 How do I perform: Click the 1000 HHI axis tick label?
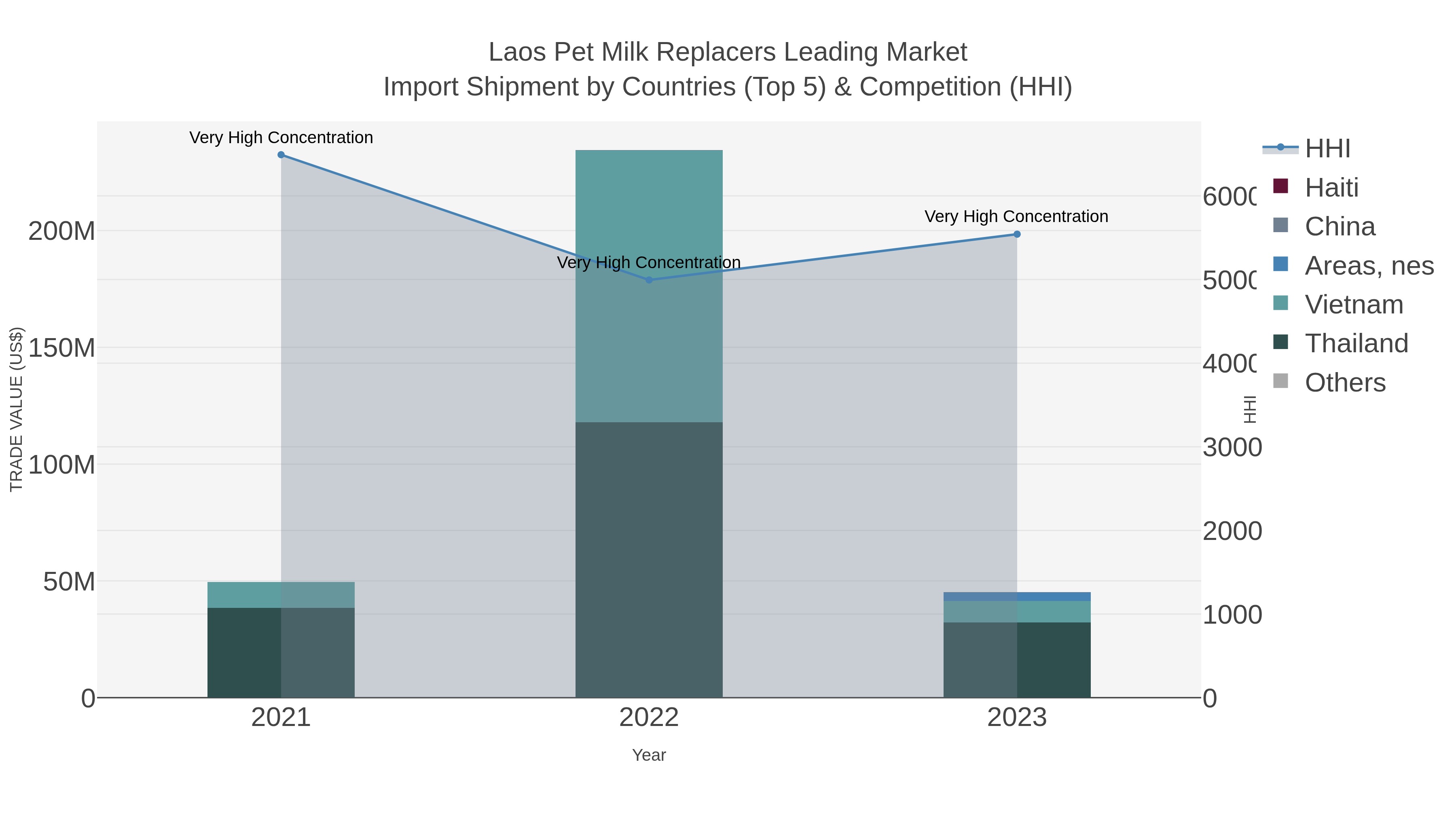[1232, 614]
